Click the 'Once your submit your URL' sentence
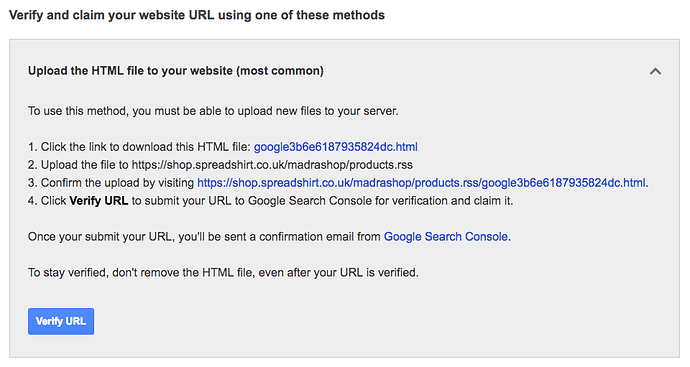This screenshot has height=367, width=690. [269, 237]
